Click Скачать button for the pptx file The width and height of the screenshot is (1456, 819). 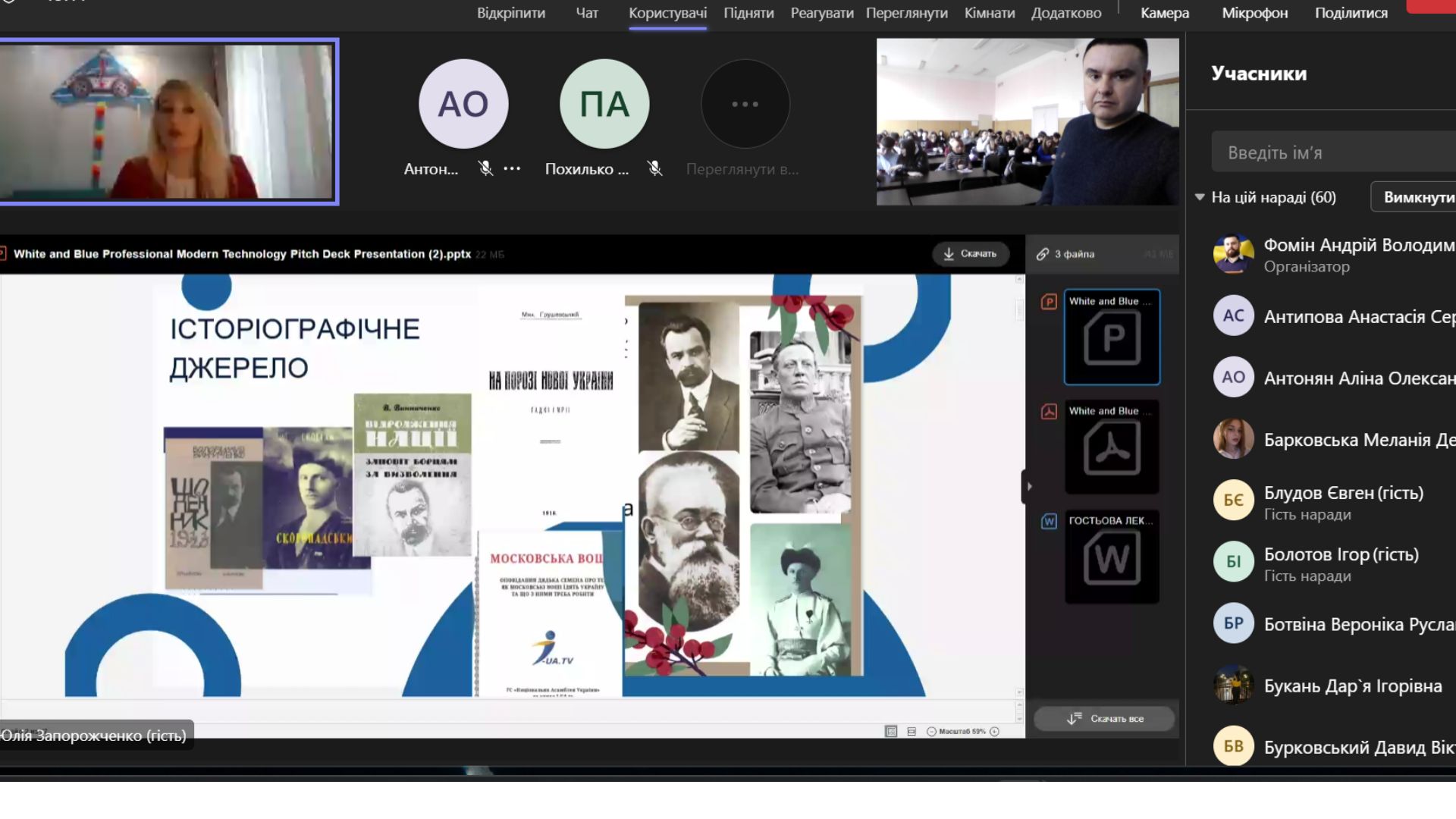point(970,253)
